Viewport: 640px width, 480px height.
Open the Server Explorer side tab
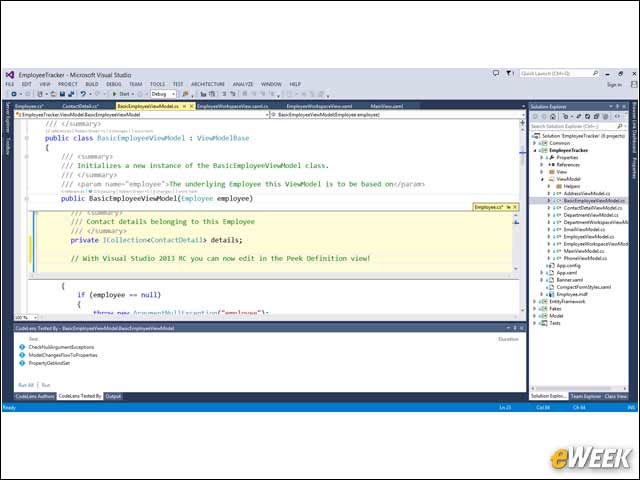pos(7,118)
